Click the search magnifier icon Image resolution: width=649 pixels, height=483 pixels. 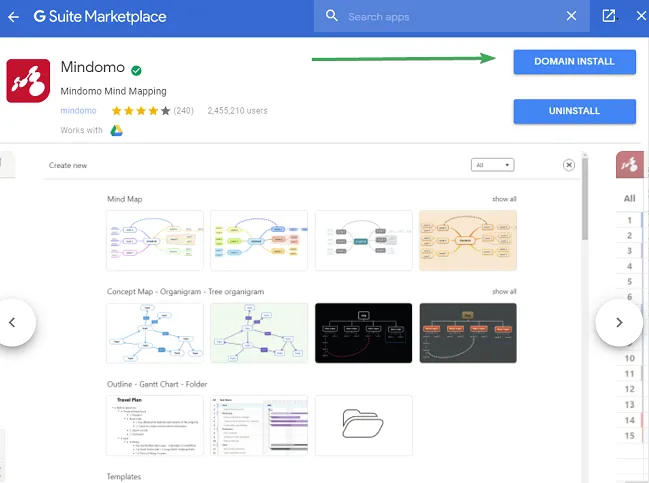pos(331,17)
